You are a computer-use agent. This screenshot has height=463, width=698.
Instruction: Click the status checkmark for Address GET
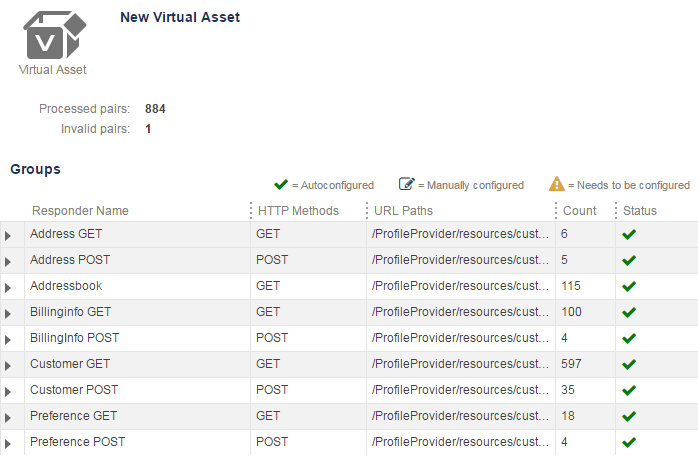[629, 234]
